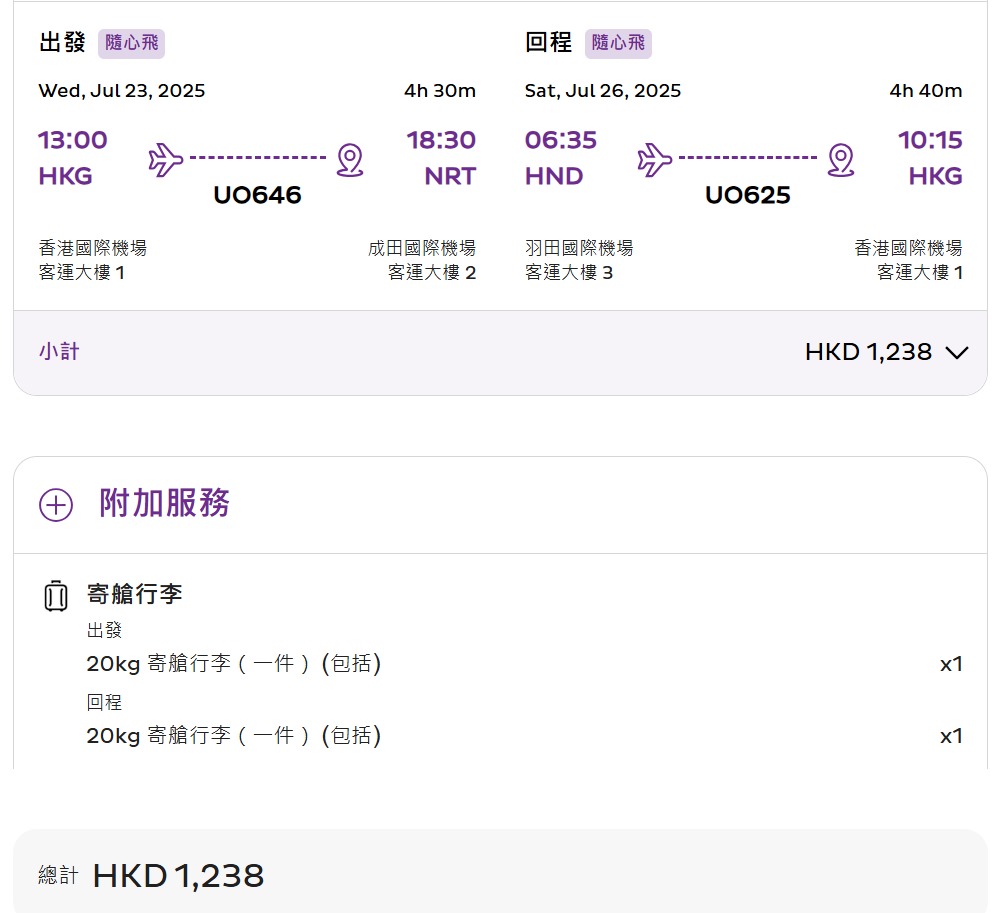Click the 回程 return heading

[x=548, y=43]
